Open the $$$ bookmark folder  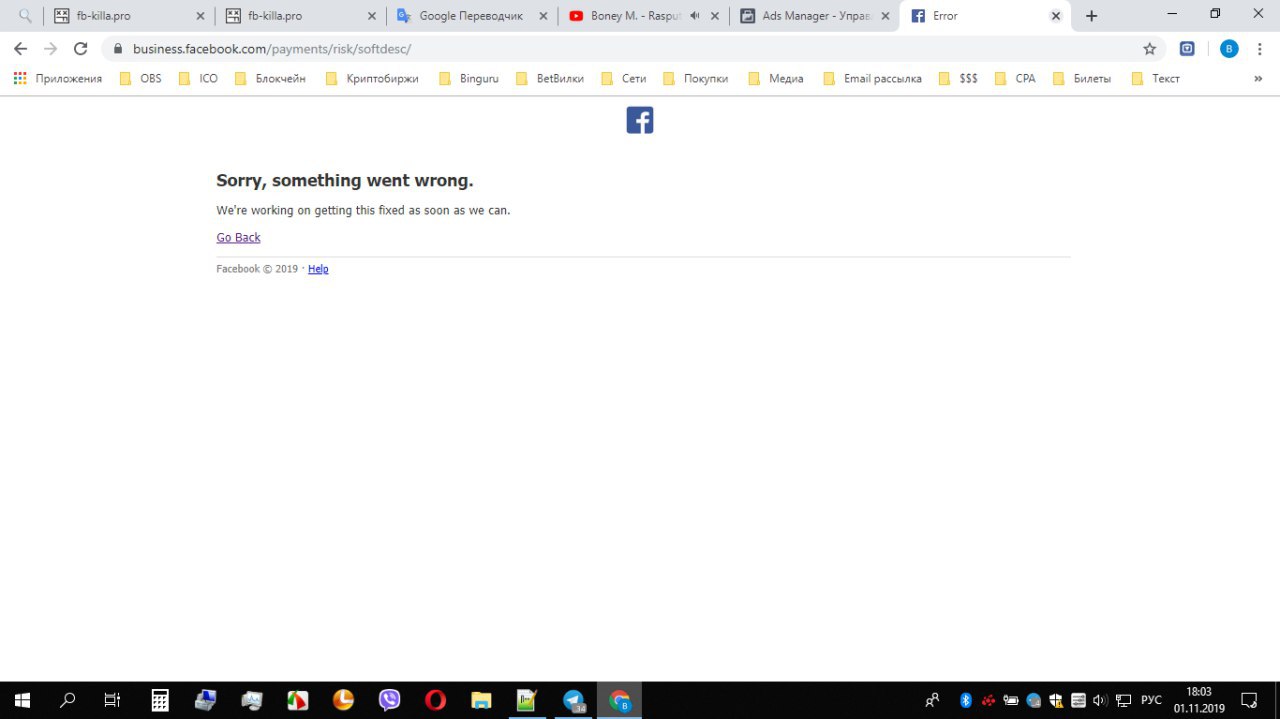tap(958, 78)
